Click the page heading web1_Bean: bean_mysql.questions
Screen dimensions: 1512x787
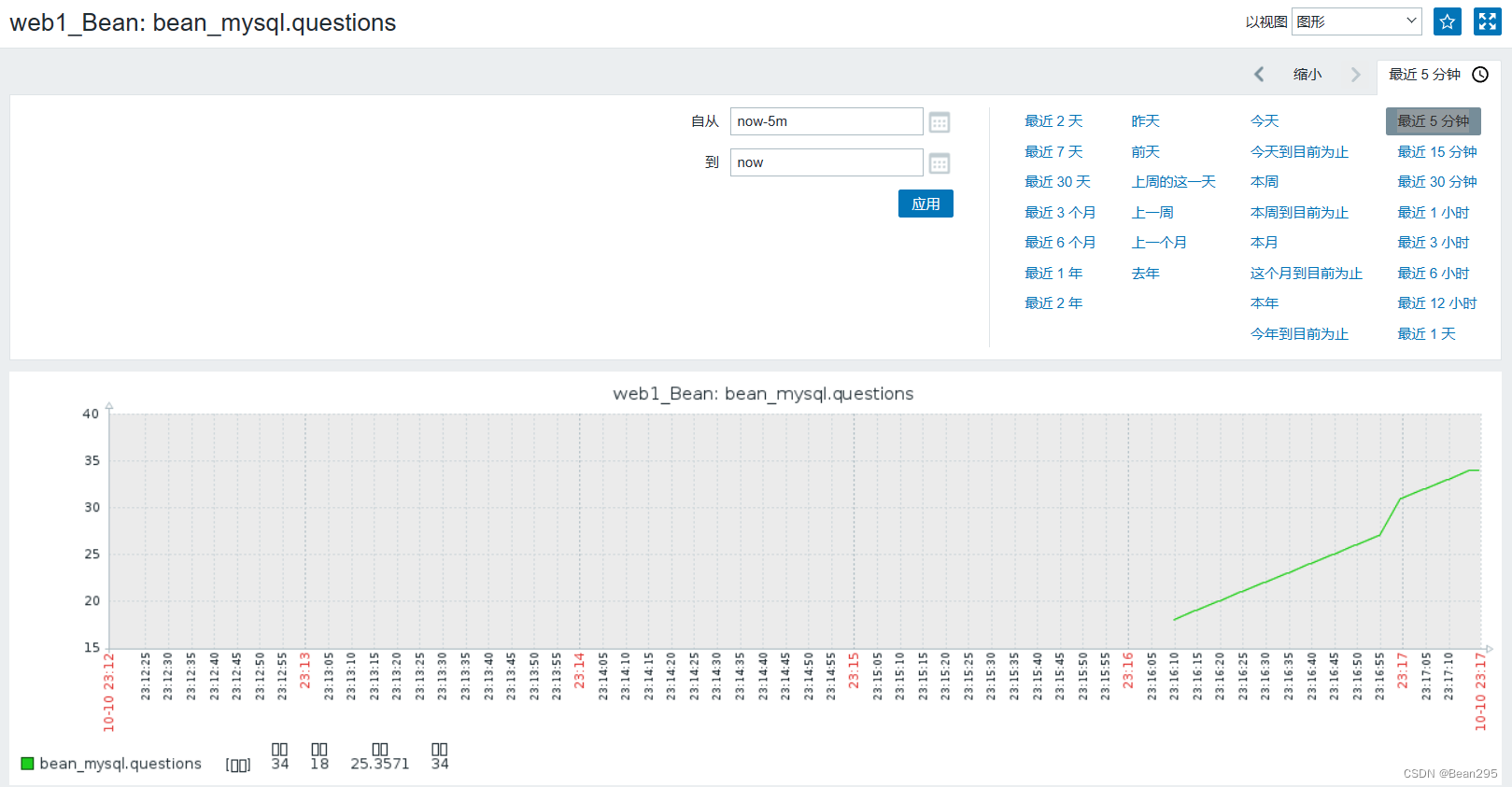click(203, 22)
